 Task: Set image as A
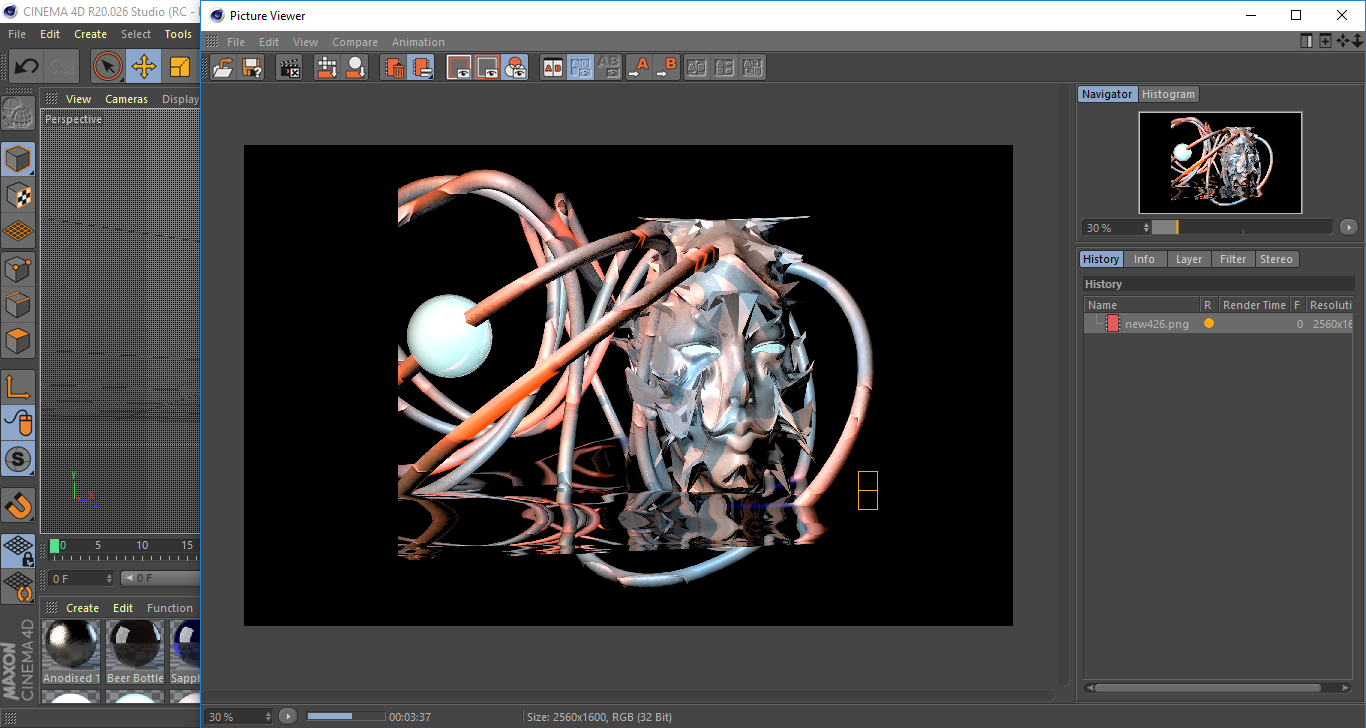coord(638,68)
